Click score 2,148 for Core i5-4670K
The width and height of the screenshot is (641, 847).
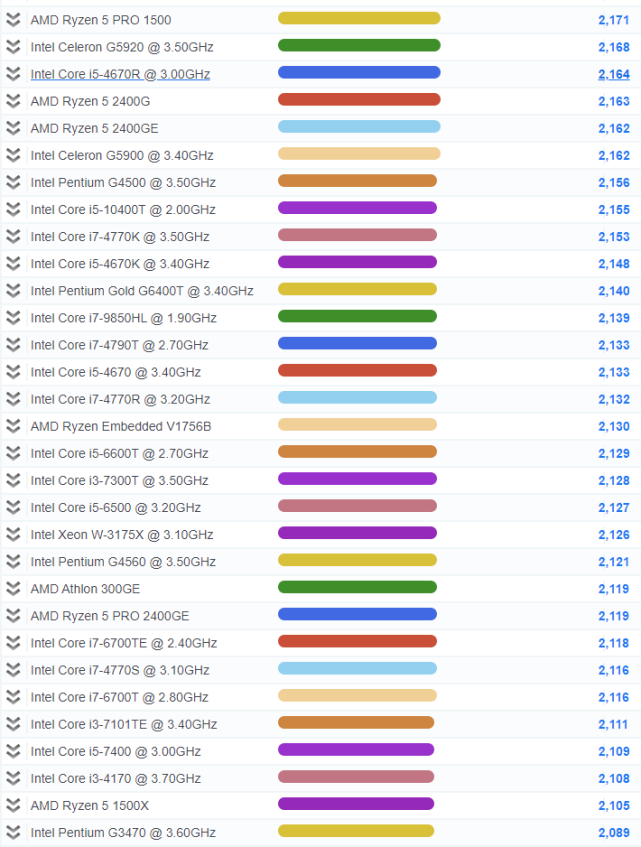pyautogui.click(x=613, y=264)
